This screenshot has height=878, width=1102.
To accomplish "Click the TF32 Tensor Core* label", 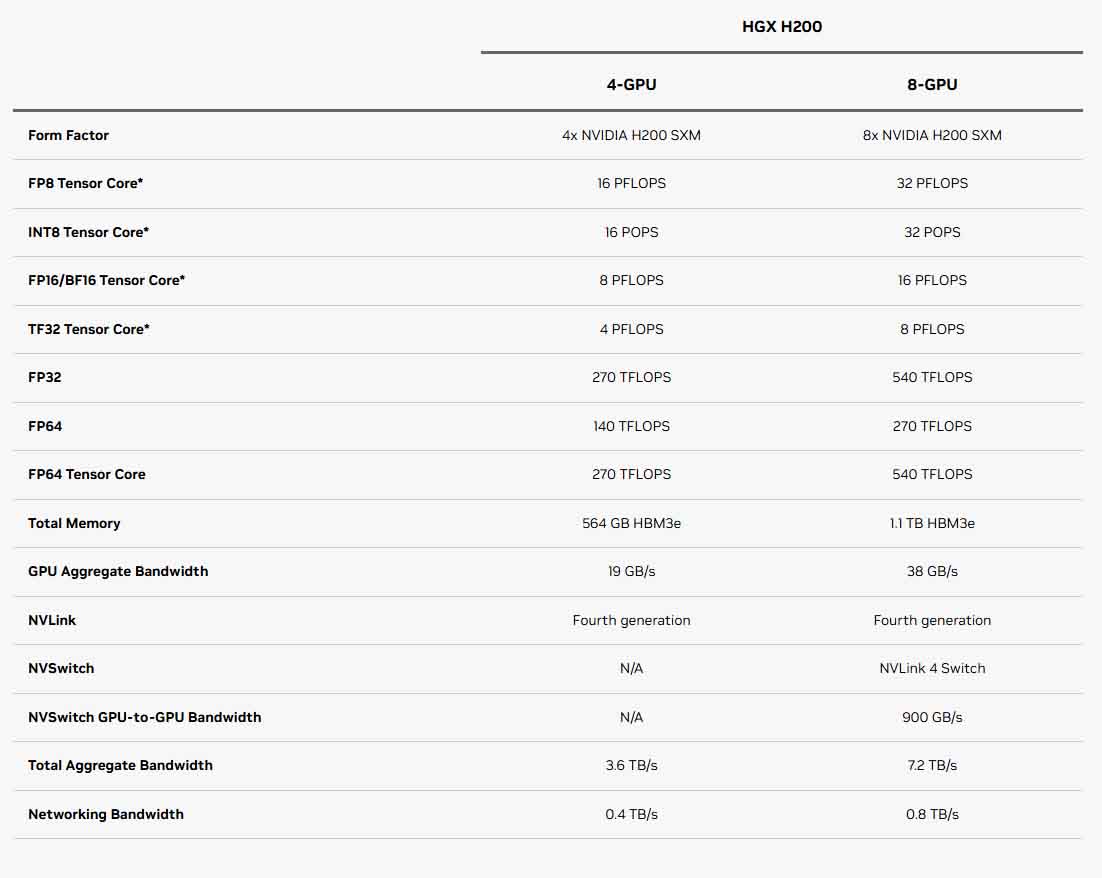I will (89, 329).
